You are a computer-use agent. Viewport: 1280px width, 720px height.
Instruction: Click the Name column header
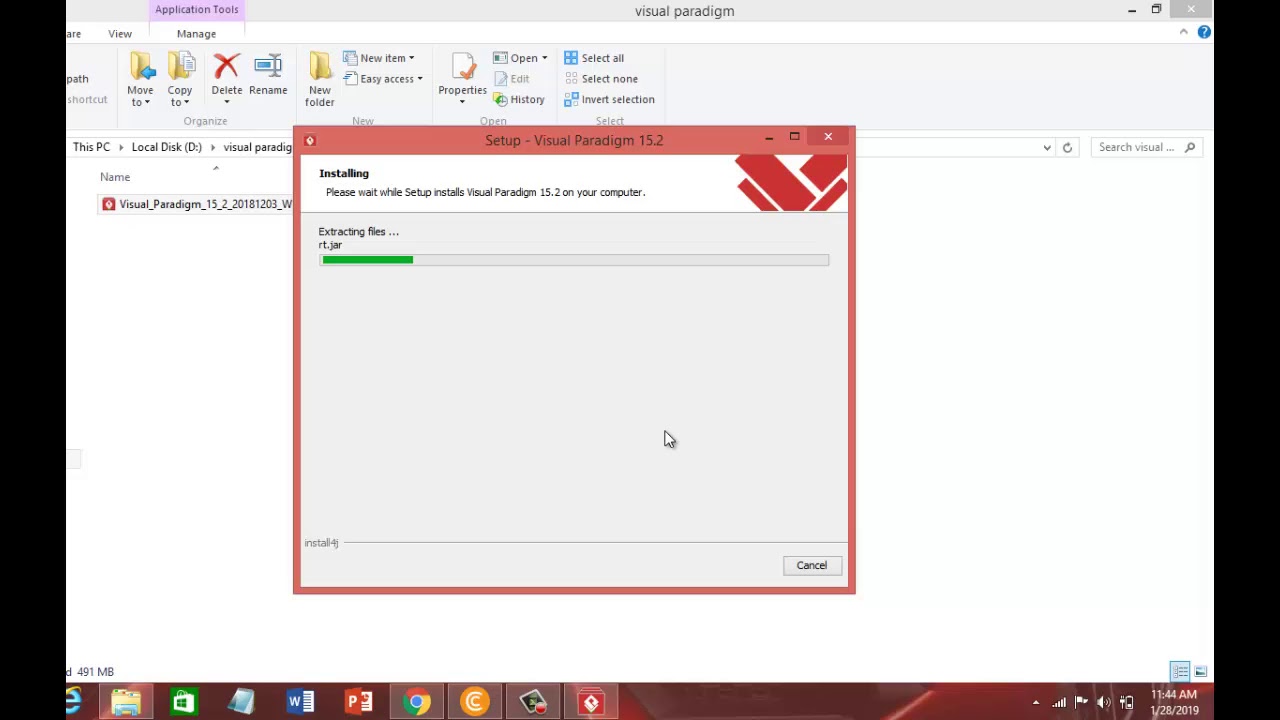click(x=115, y=177)
